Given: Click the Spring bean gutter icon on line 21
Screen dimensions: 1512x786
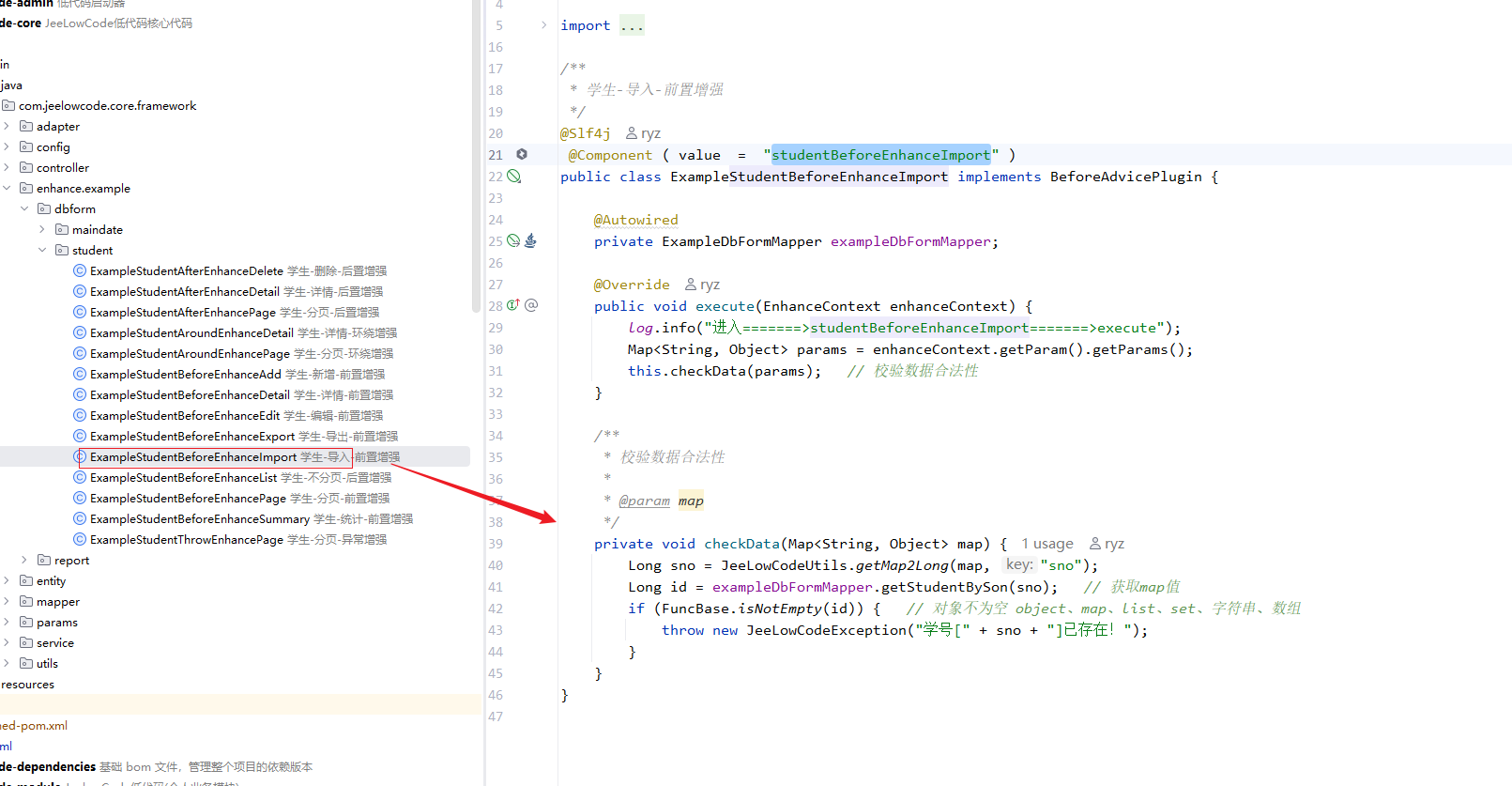Looking at the screenshot, I should click(522, 154).
